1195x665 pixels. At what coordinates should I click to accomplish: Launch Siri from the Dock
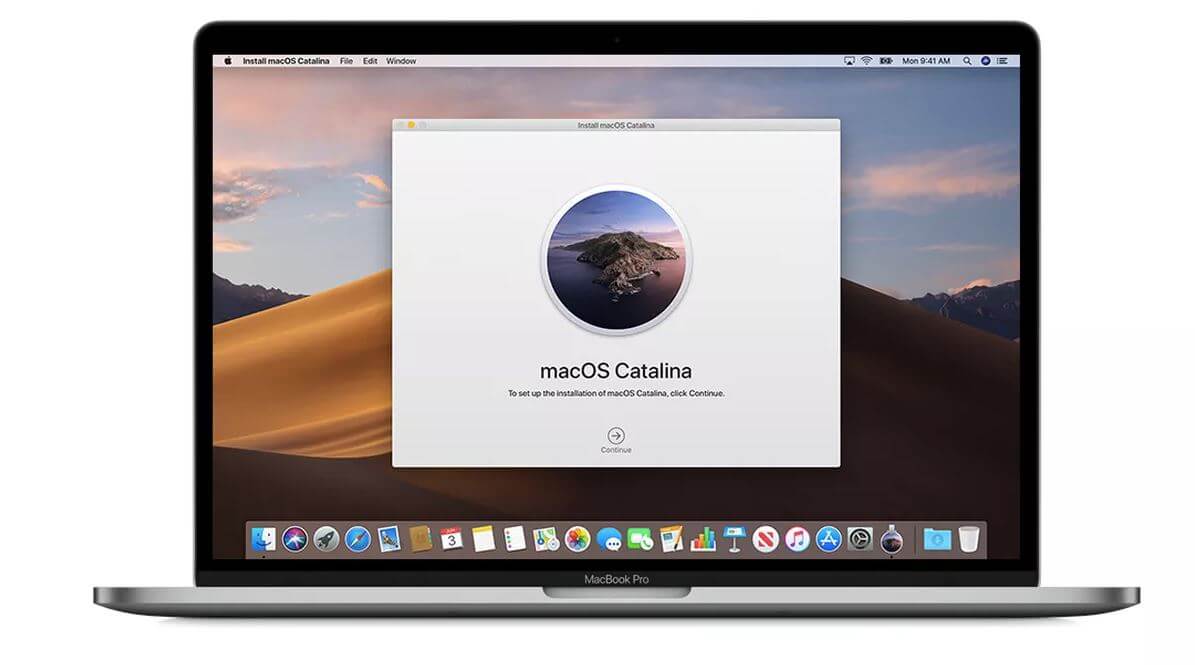[295, 539]
